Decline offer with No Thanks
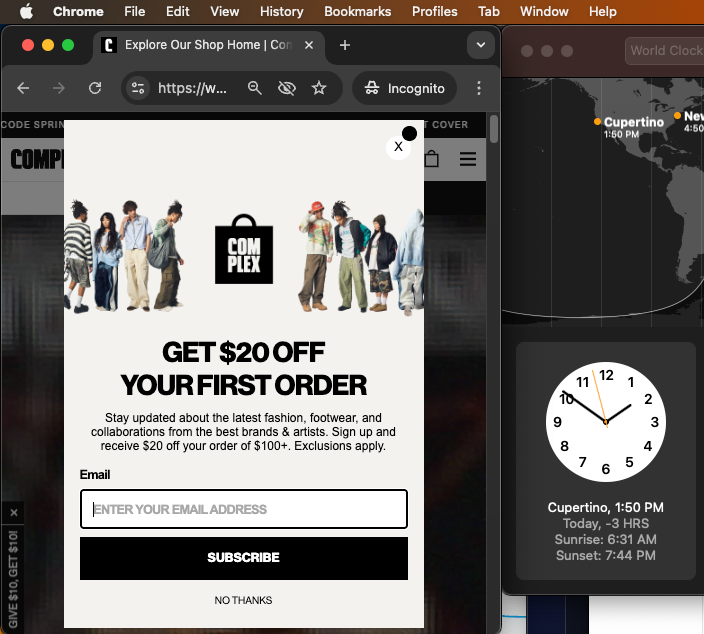This screenshot has width=704, height=634. click(243, 600)
